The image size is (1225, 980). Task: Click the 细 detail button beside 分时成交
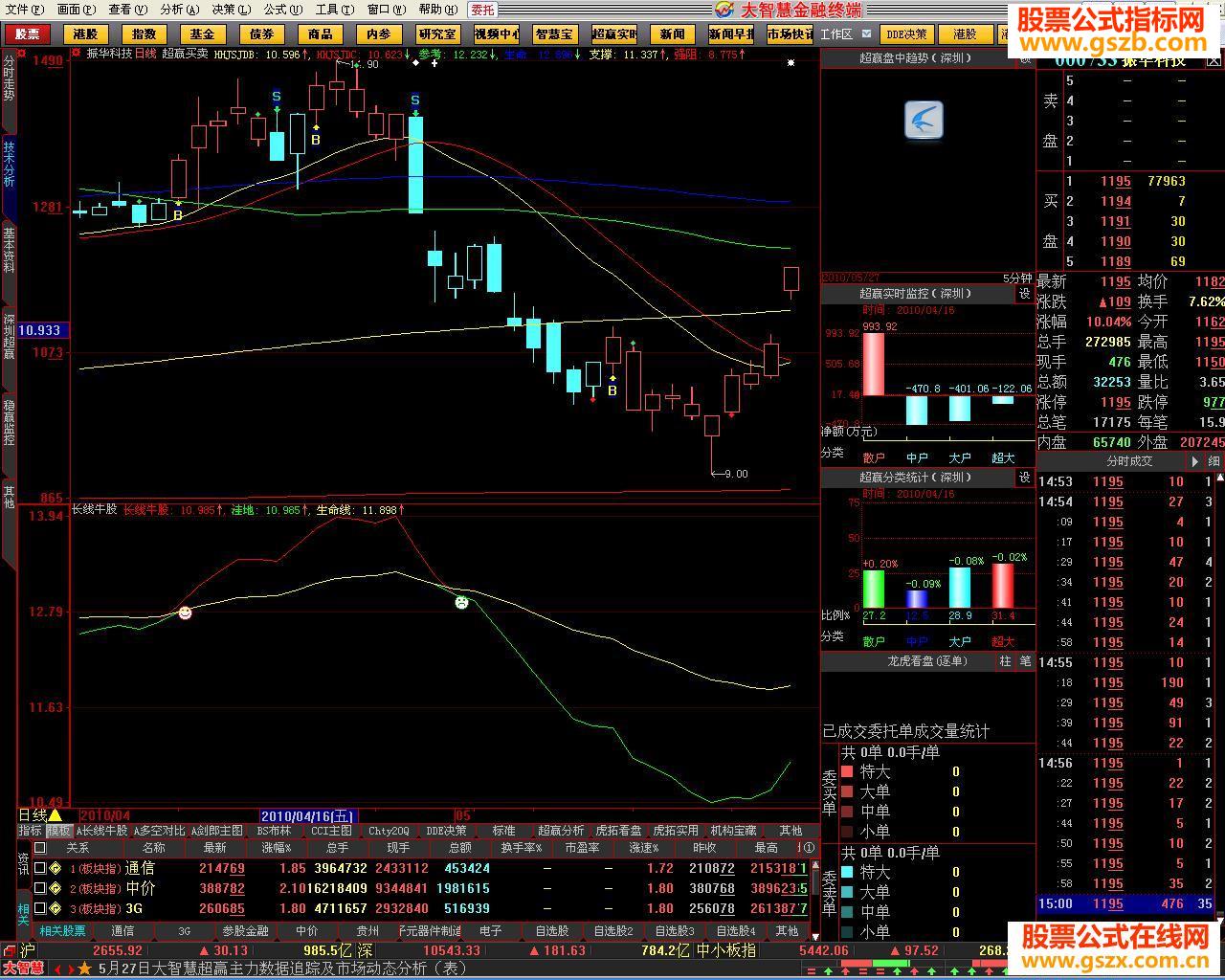point(1214,461)
